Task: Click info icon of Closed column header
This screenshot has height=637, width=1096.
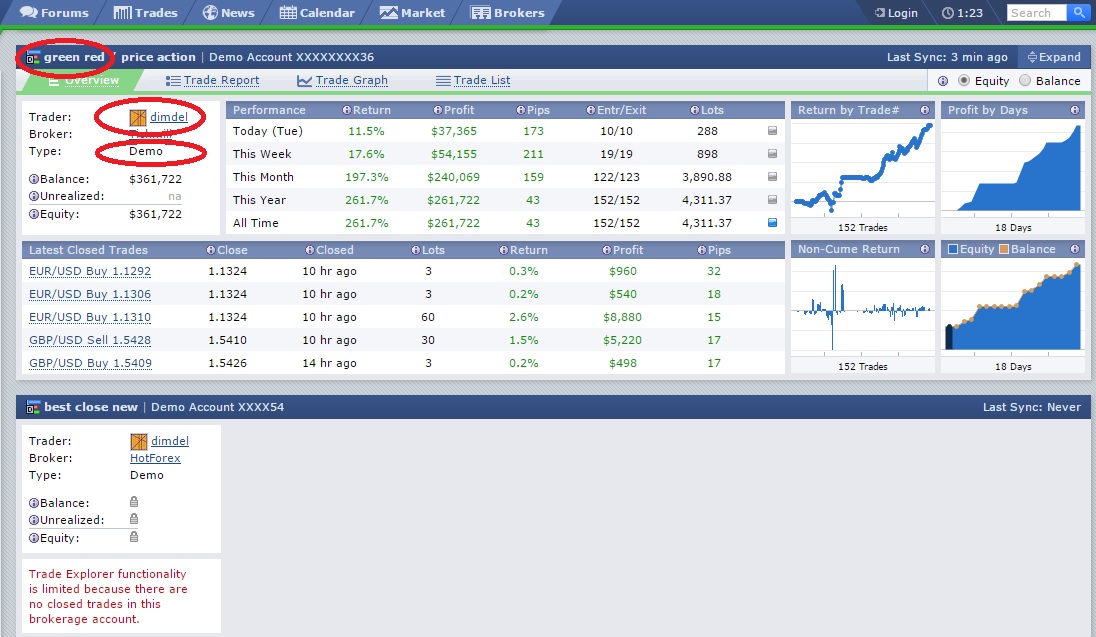Action: coord(310,250)
